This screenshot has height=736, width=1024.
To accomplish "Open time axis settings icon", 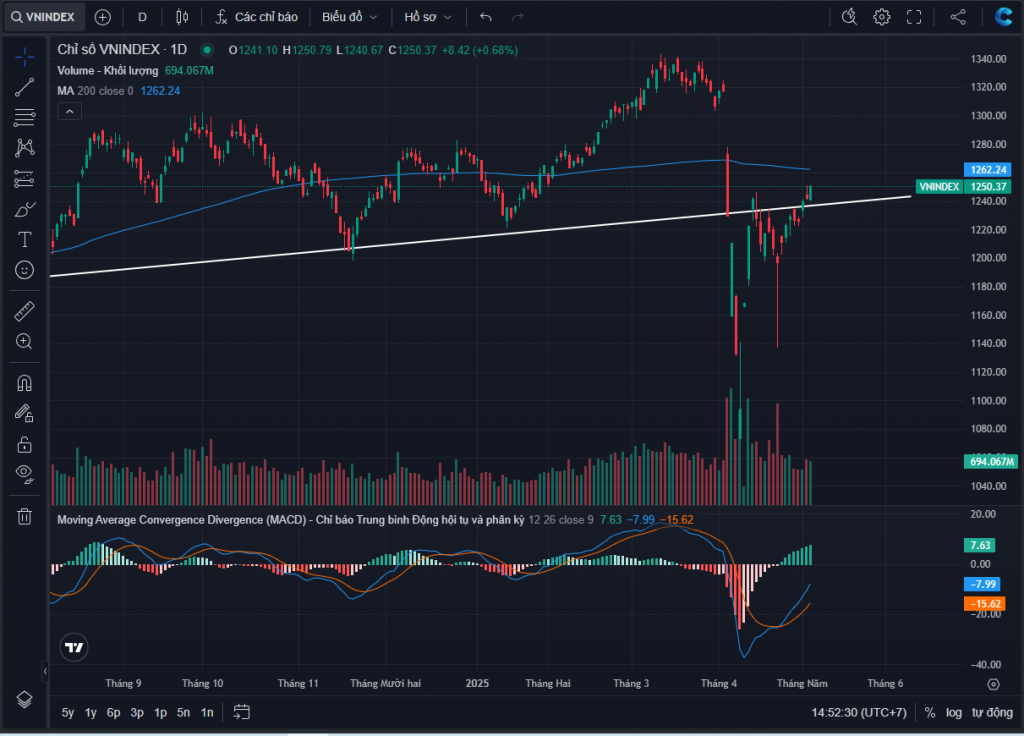I will (x=993, y=684).
